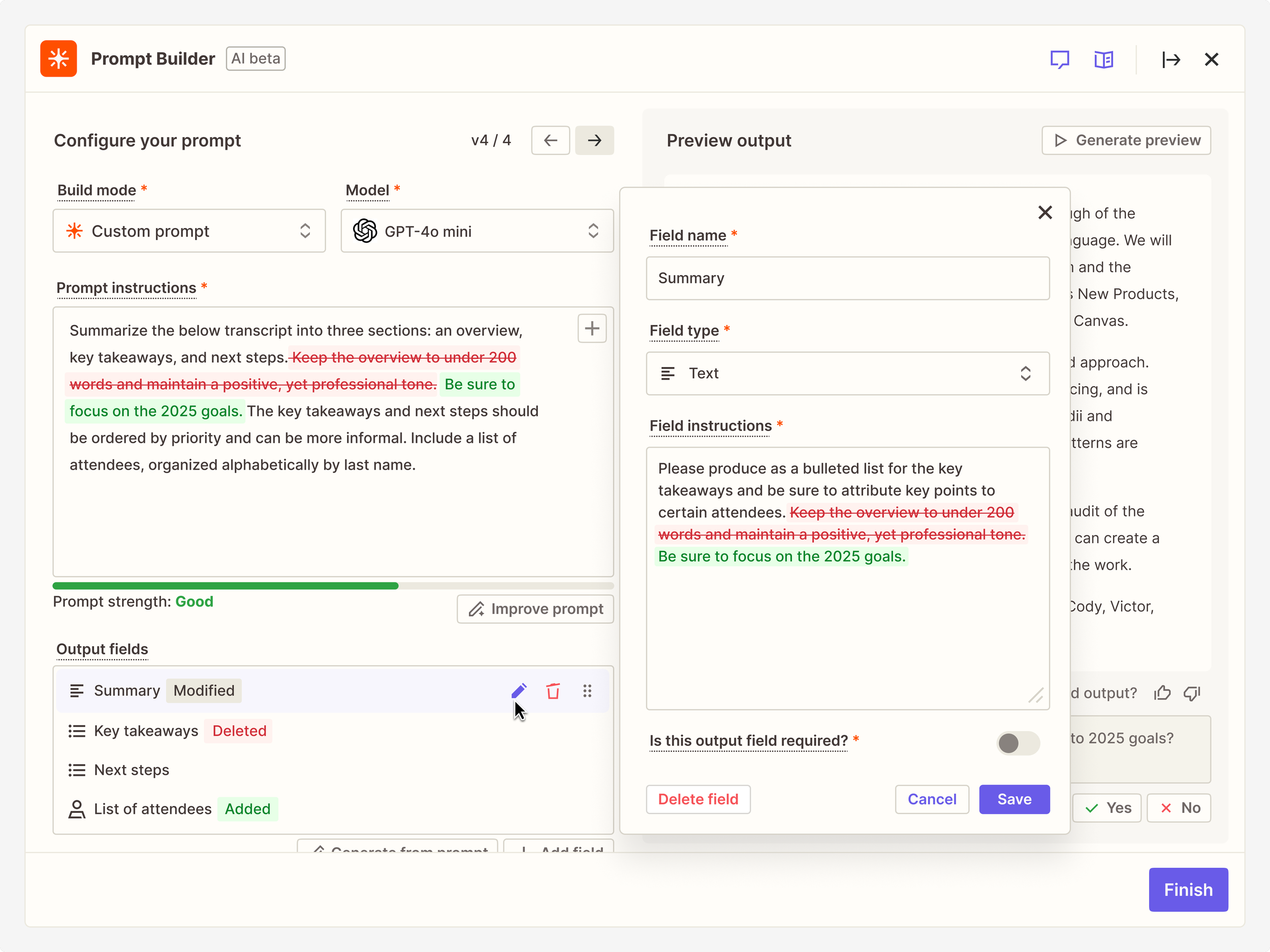Open the GPT-4o mini model dropdown

[477, 231]
